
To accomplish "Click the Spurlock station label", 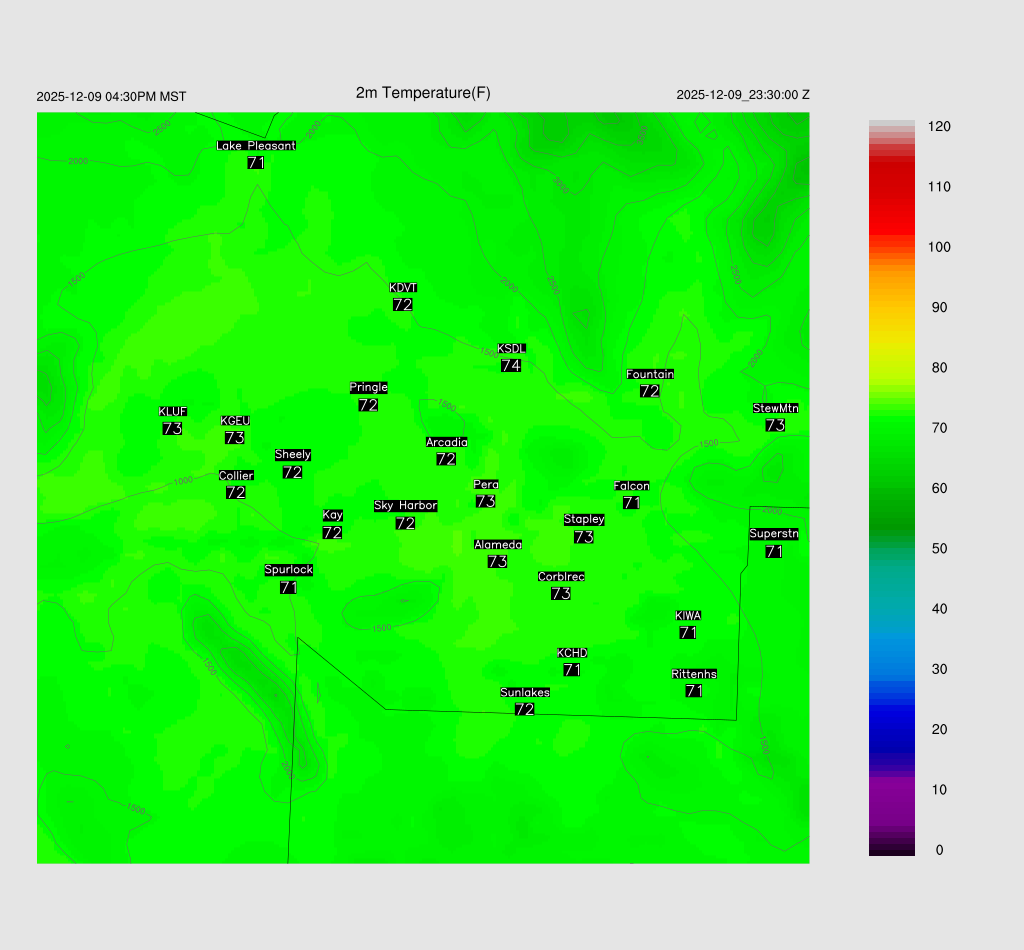I will click(289, 570).
